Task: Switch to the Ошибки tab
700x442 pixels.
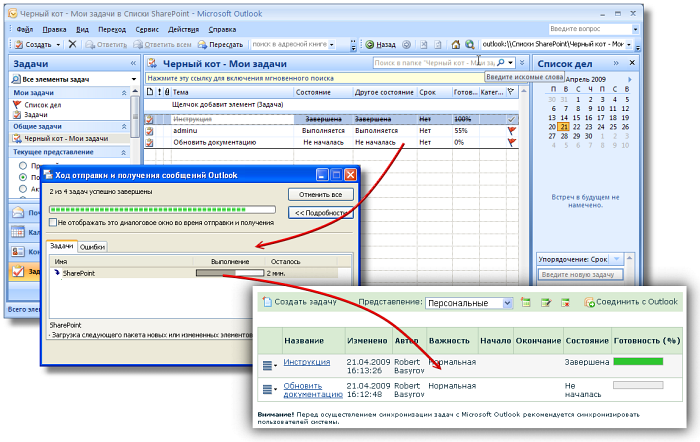Action: pyautogui.click(x=93, y=247)
